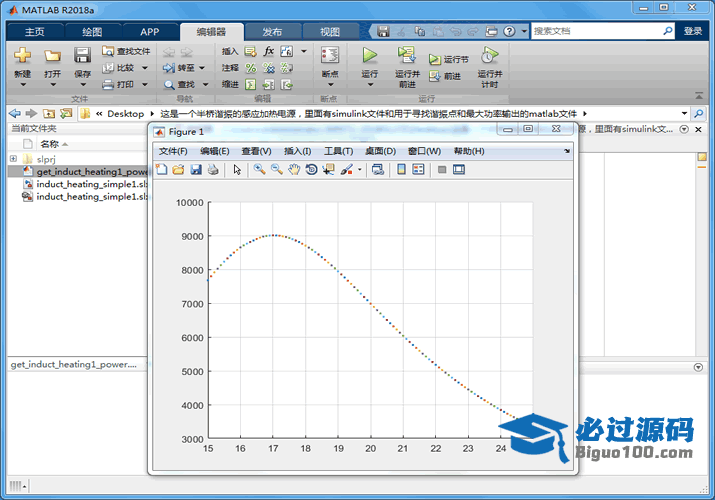Image resolution: width=715 pixels, height=500 pixels.
Task: Open the command window panel actions circle arrow
Action: [x=698, y=367]
